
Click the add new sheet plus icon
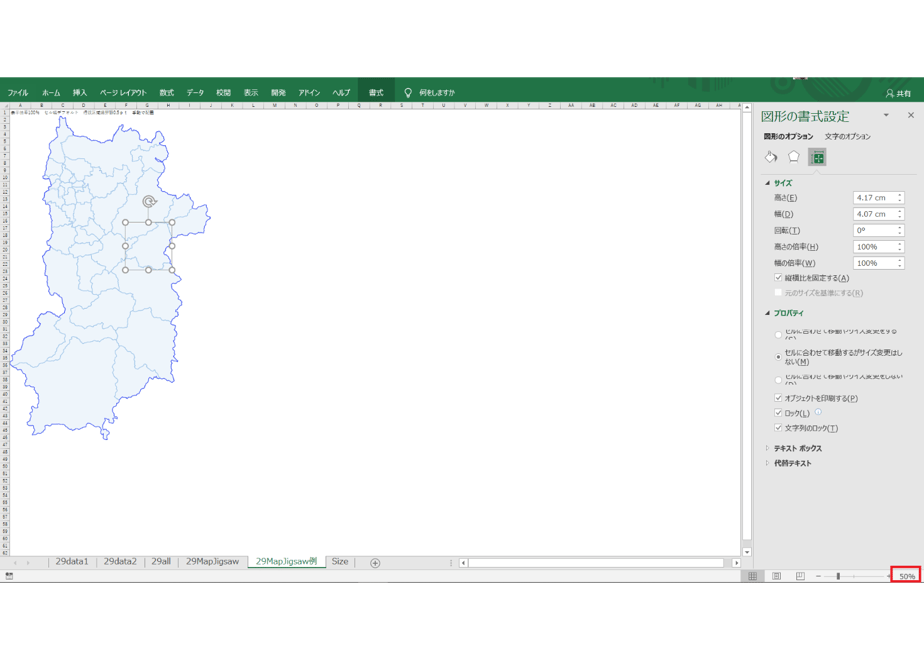(375, 563)
